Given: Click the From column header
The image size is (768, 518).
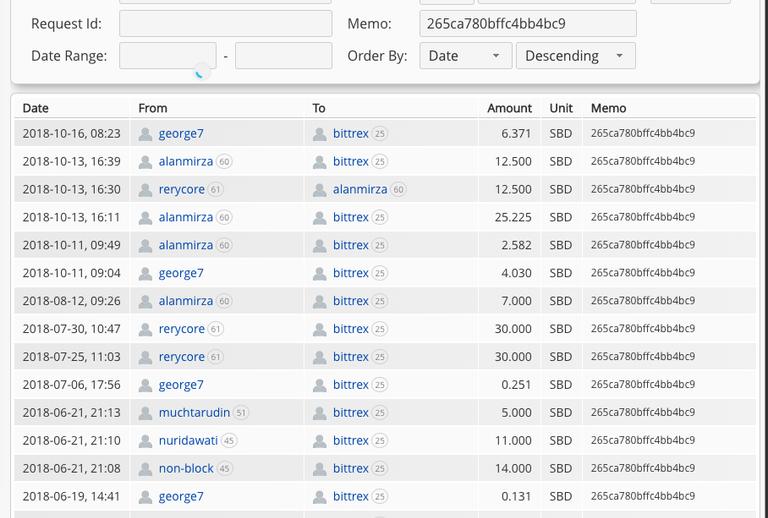Looking at the screenshot, I should coord(152,108).
